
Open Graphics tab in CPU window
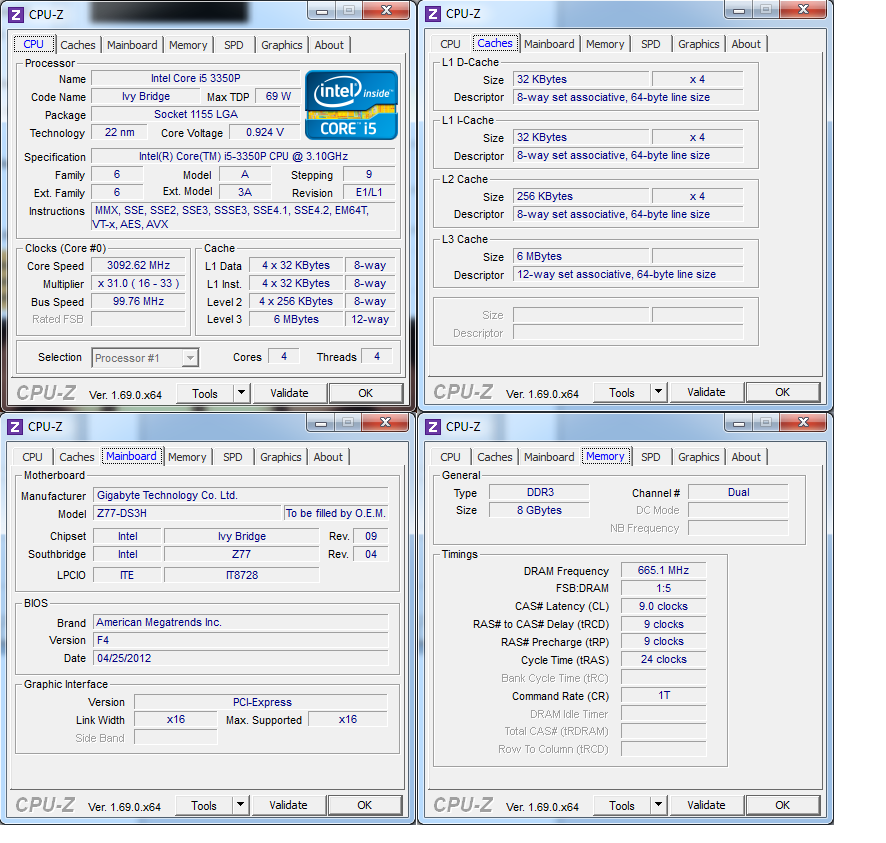pos(281,45)
